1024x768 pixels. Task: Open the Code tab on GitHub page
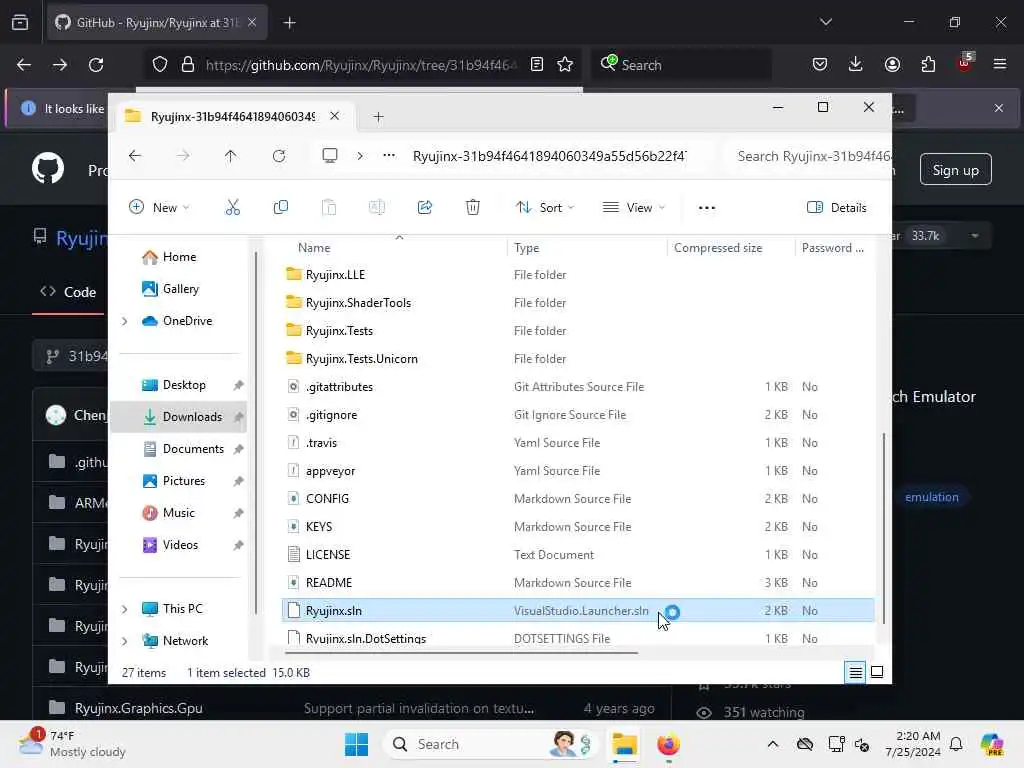[x=68, y=292]
